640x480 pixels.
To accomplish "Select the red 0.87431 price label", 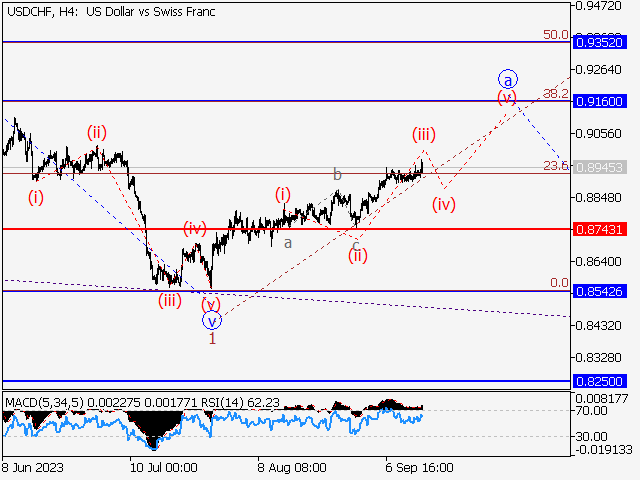I will (x=600, y=229).
